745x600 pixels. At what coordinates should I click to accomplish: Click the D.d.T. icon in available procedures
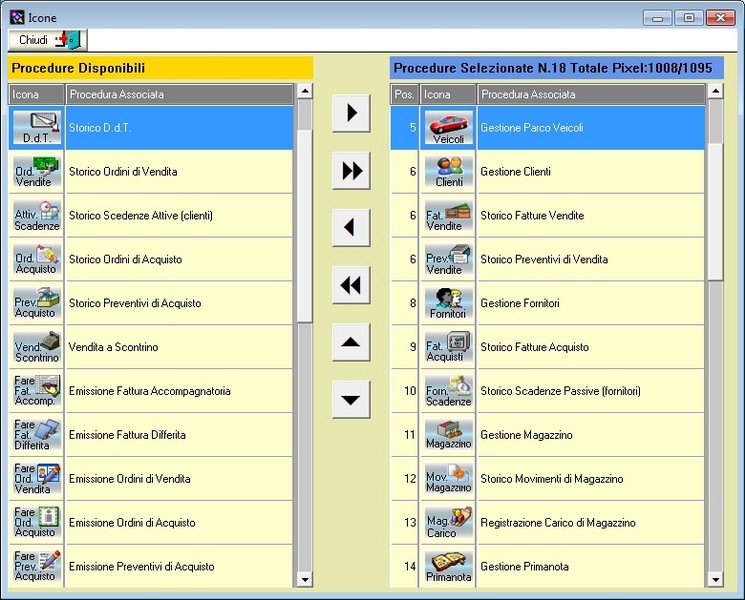pos(37,128)
